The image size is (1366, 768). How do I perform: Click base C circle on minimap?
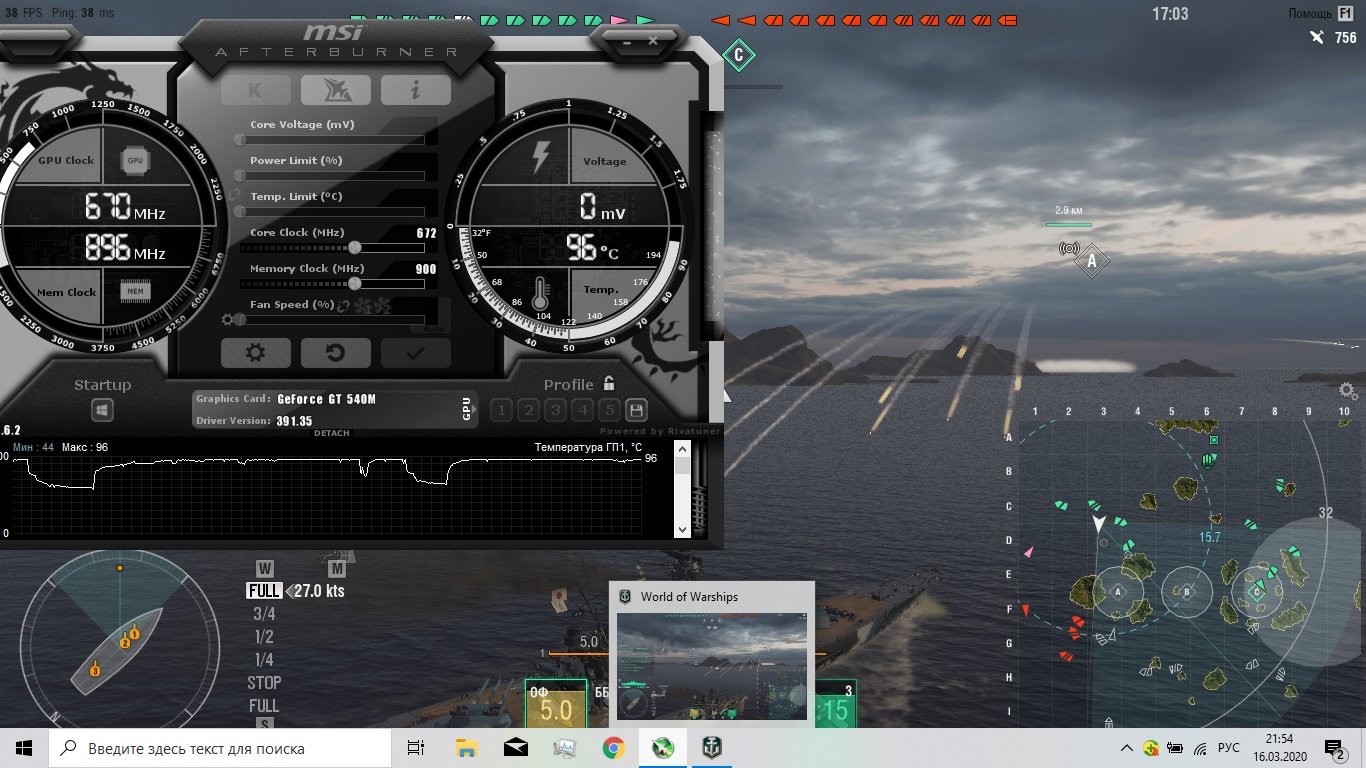coord(1256,591)
